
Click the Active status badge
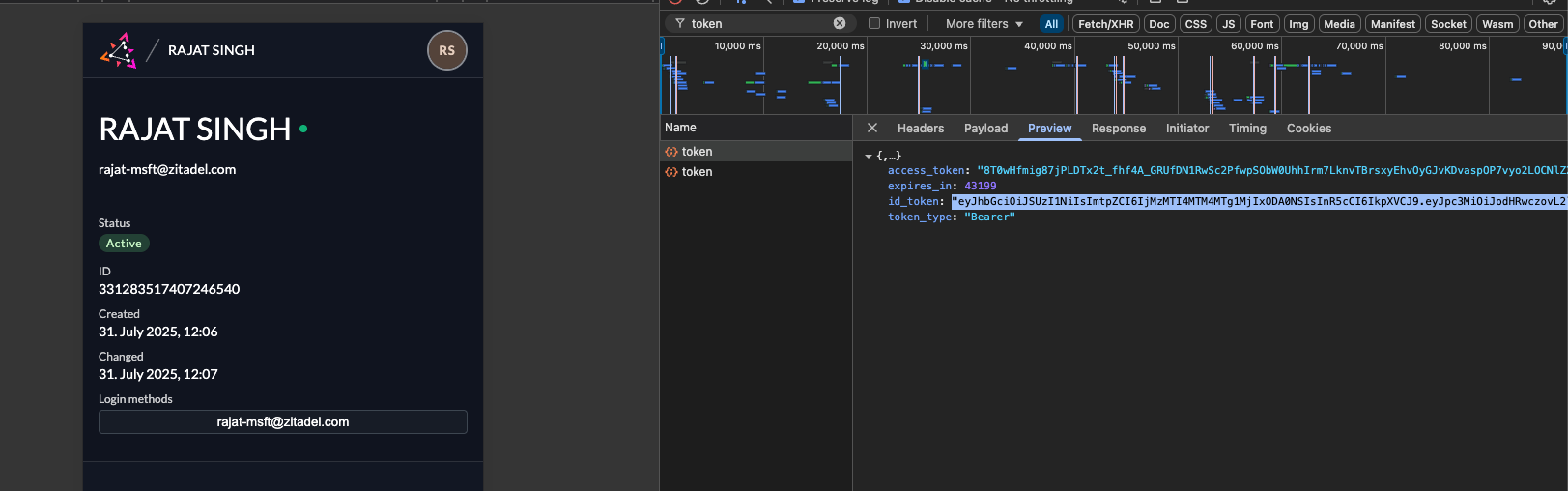pyautogui.click(x=124, y=244)
